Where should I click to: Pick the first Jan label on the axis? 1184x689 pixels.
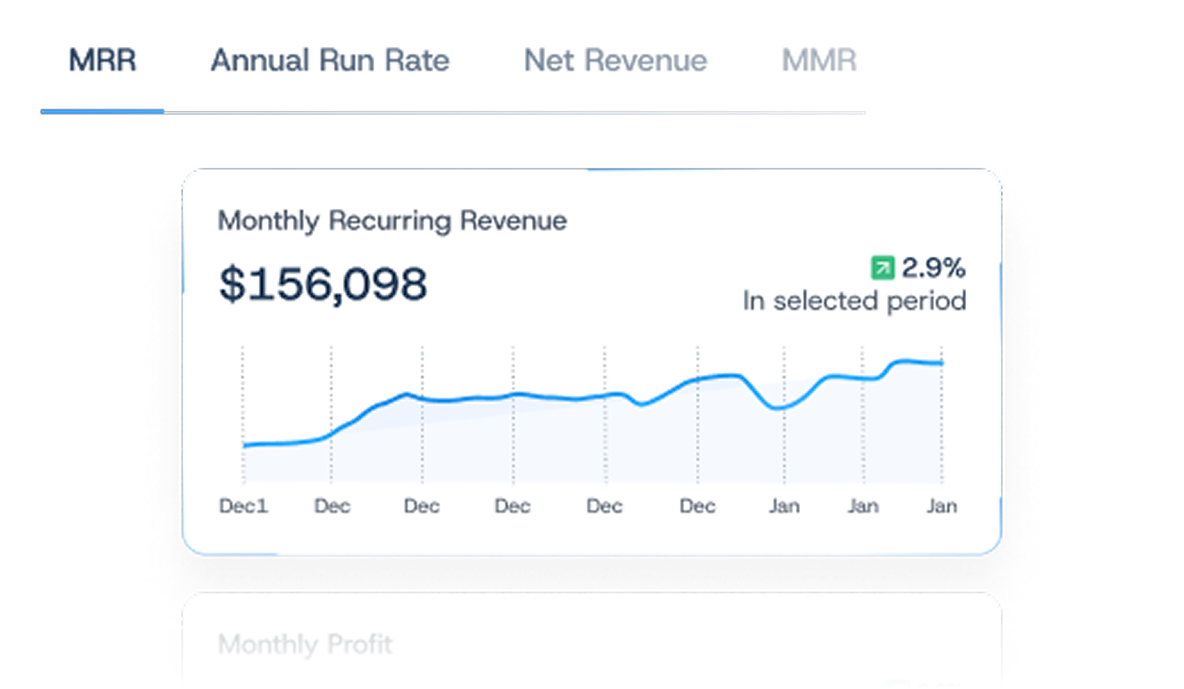(784, 506)
